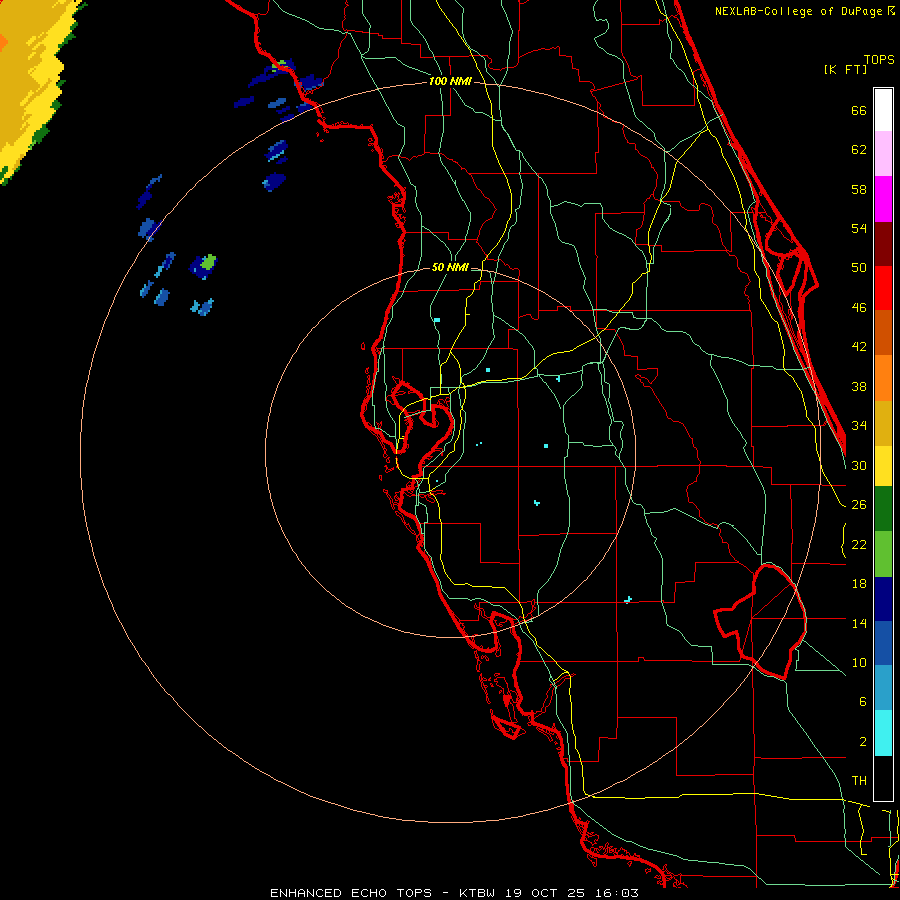Click the 22 legend value
This screenshot has width=900, height=900.
859,544
